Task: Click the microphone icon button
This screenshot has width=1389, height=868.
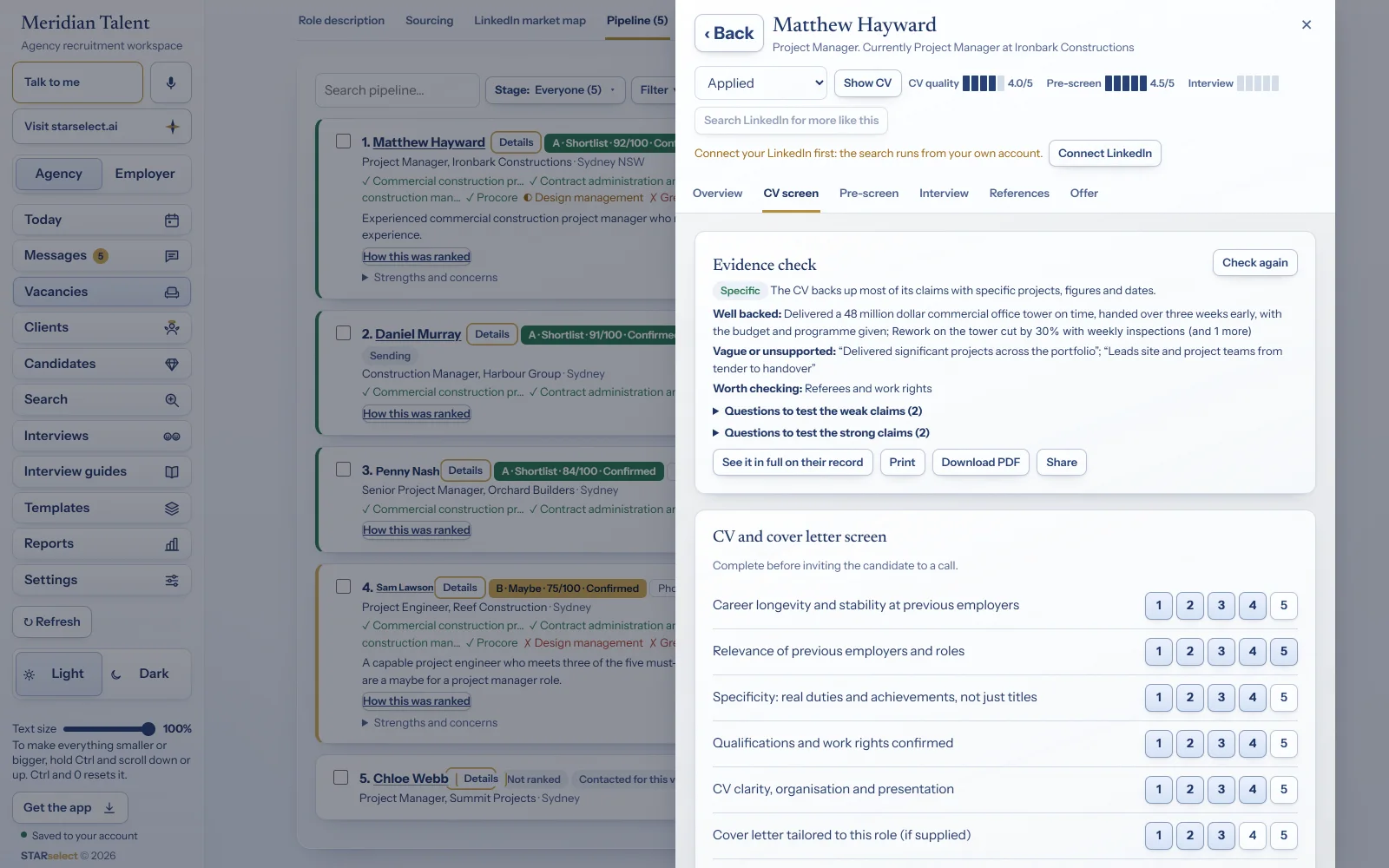Action: (171, 82)
